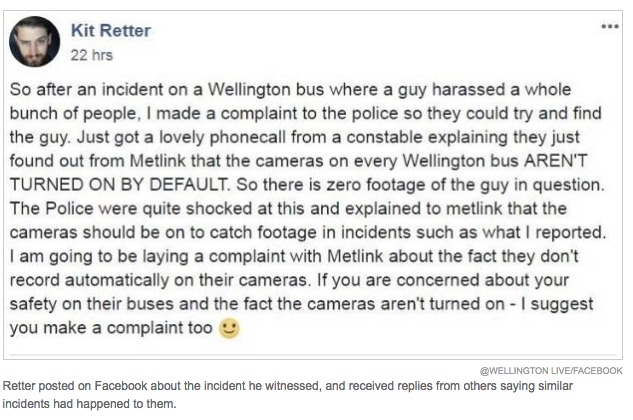Open the post options three-dot menu
Image resolution: width=633 pixels, height=420 pixels.
pyautogui.click(x=610, y=26)
